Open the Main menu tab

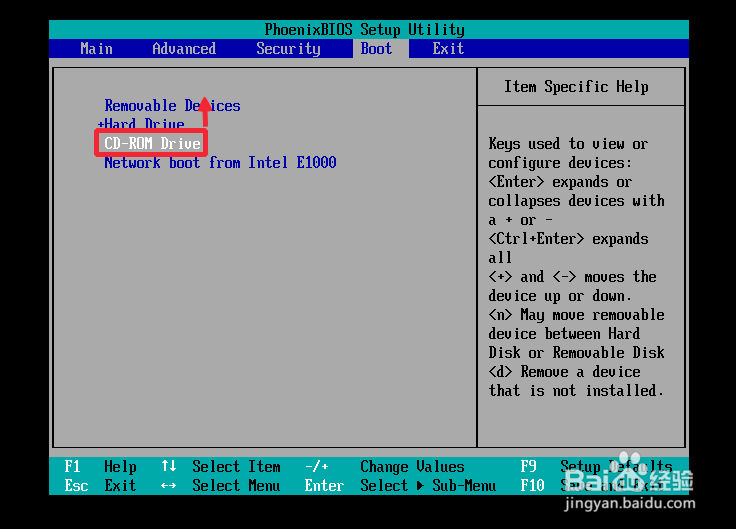(x=96, y=48)
